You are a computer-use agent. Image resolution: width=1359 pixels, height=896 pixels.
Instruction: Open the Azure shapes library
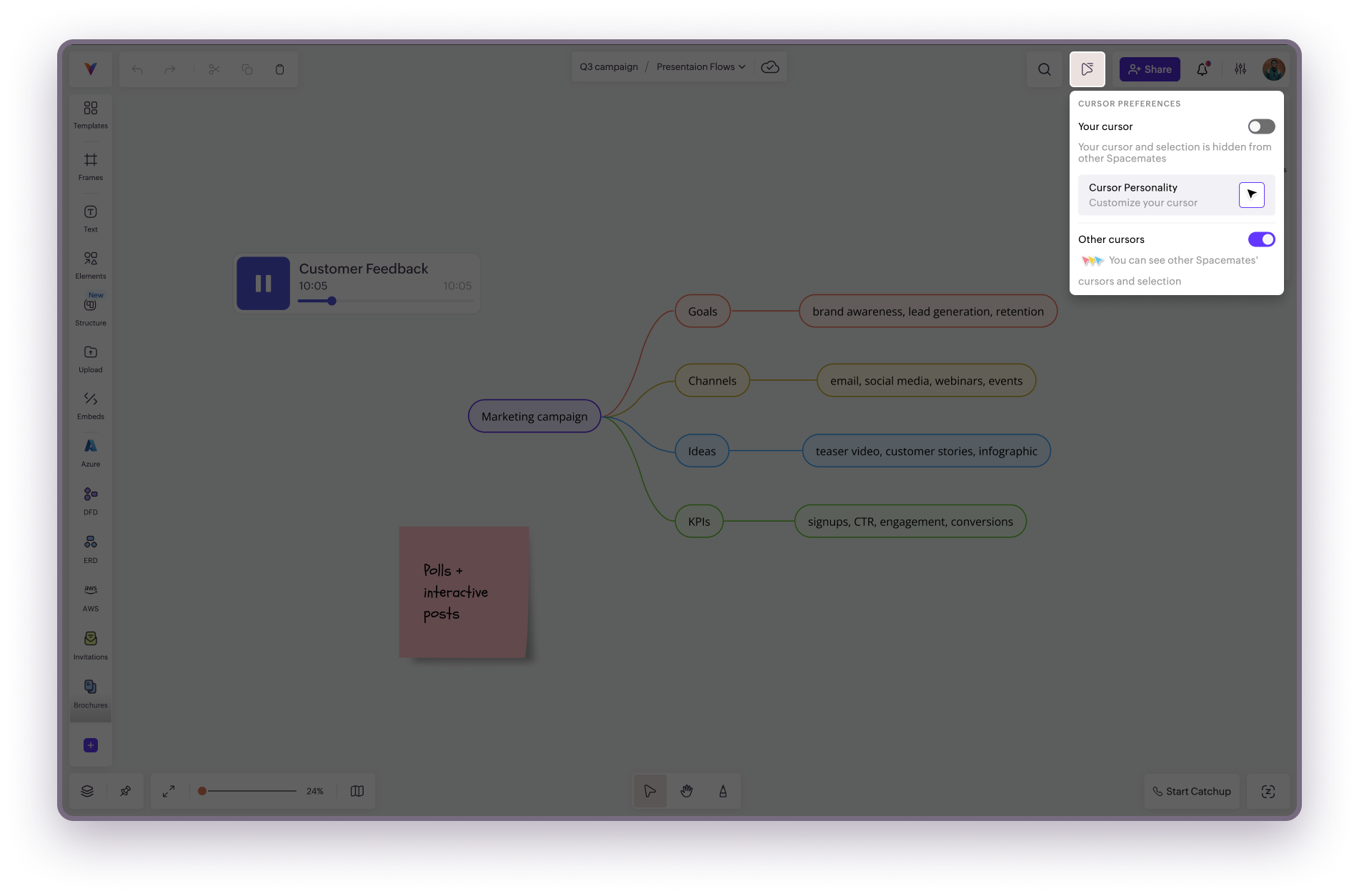(x=91, y=453)
